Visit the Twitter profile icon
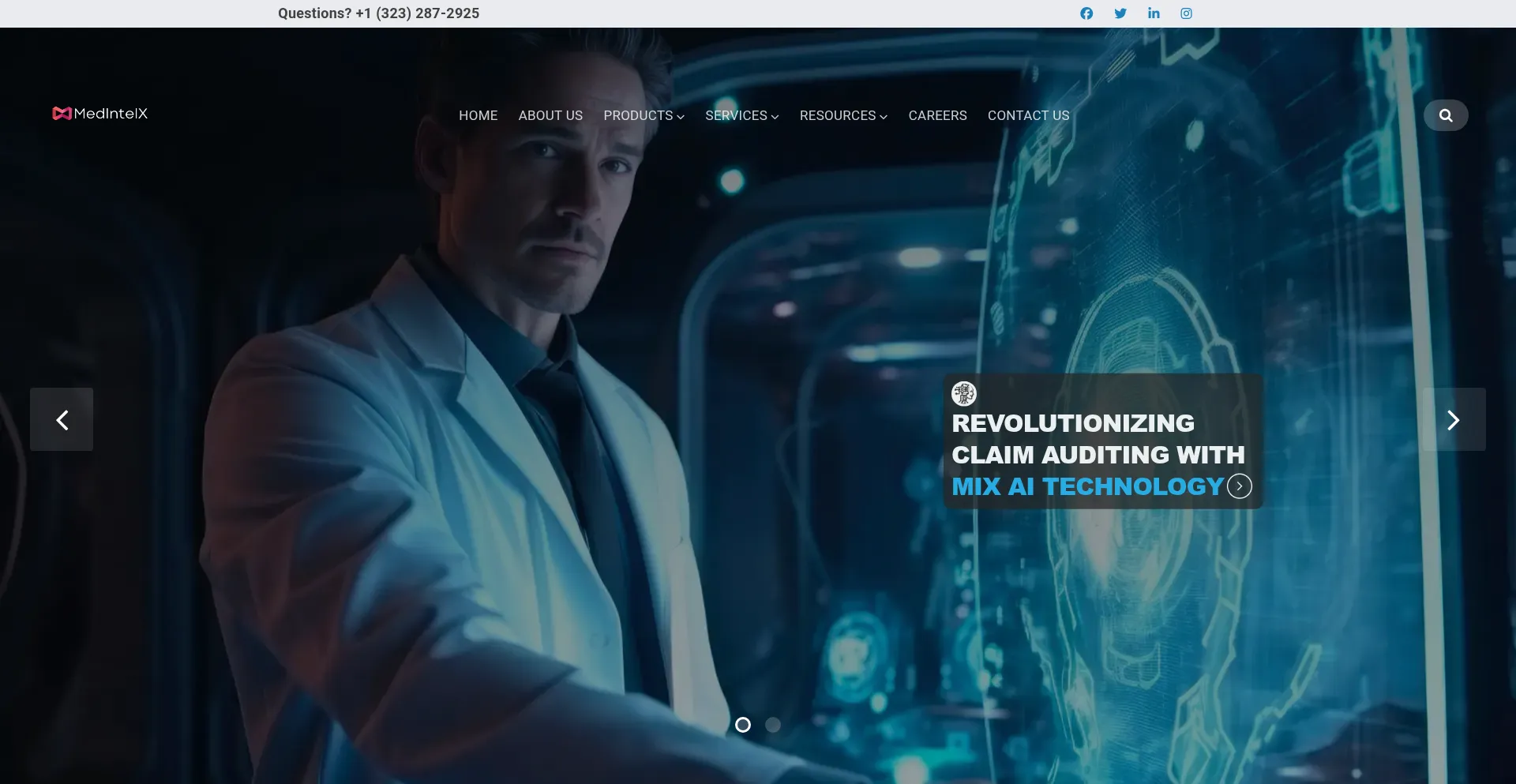Image resolution: width=1516 pixels, height=784 pixels. [1120, 13]
